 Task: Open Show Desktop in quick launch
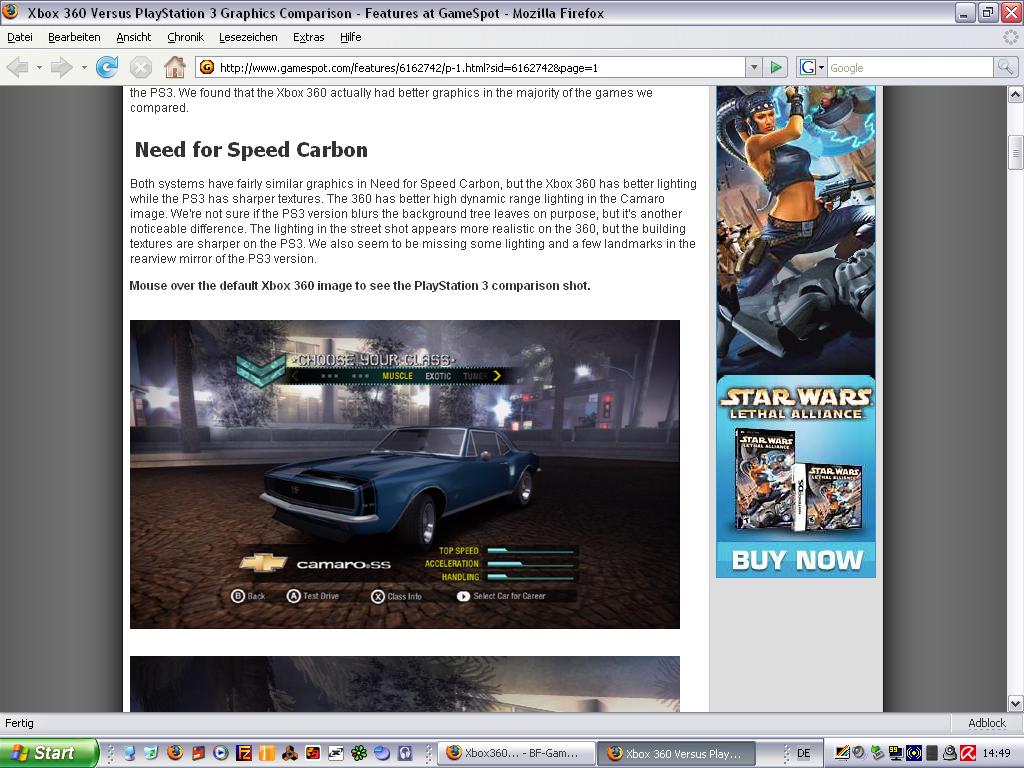tap(129, 753)
